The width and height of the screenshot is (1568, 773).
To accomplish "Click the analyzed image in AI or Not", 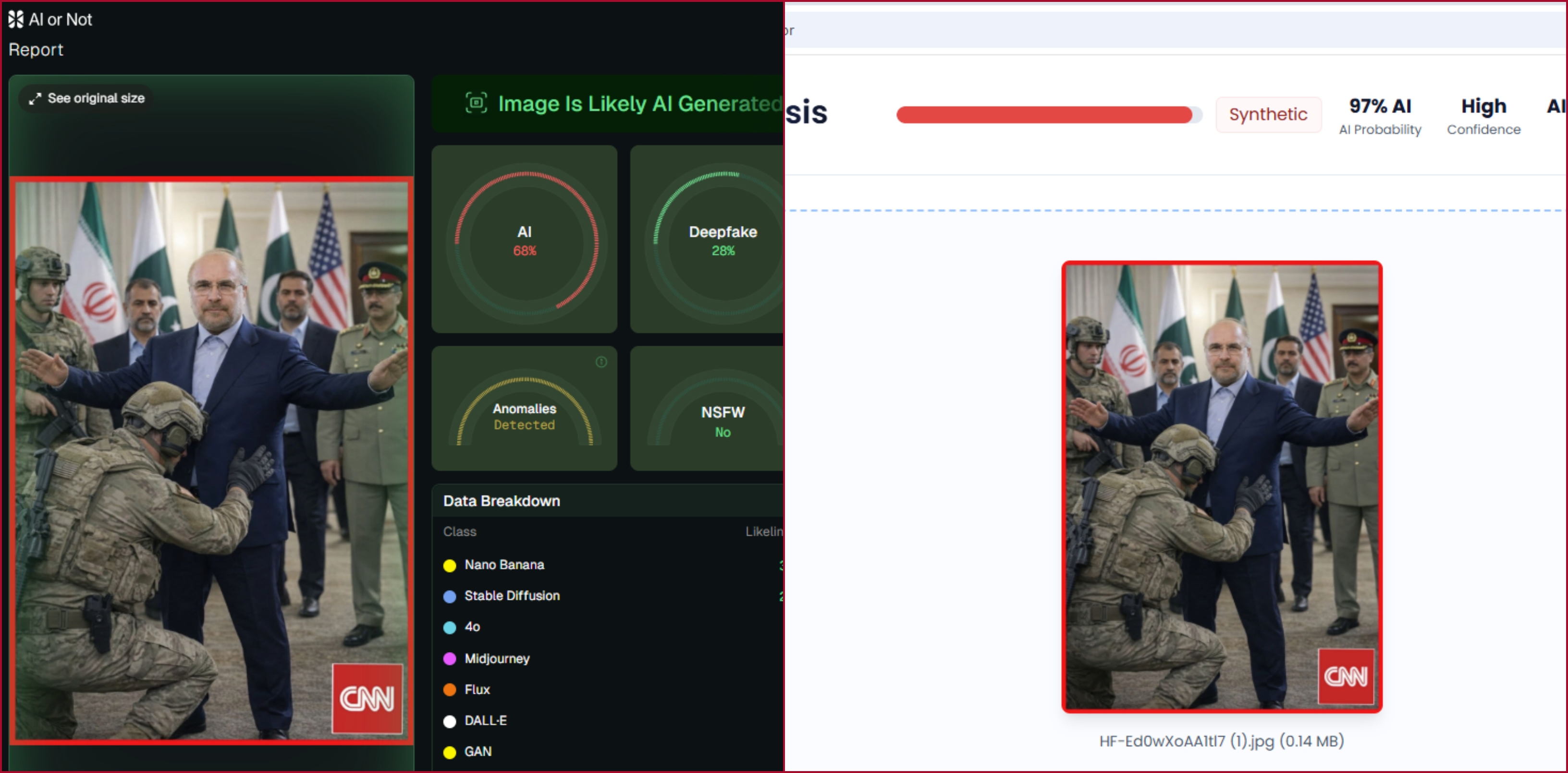I will click(x=211, y=460).
